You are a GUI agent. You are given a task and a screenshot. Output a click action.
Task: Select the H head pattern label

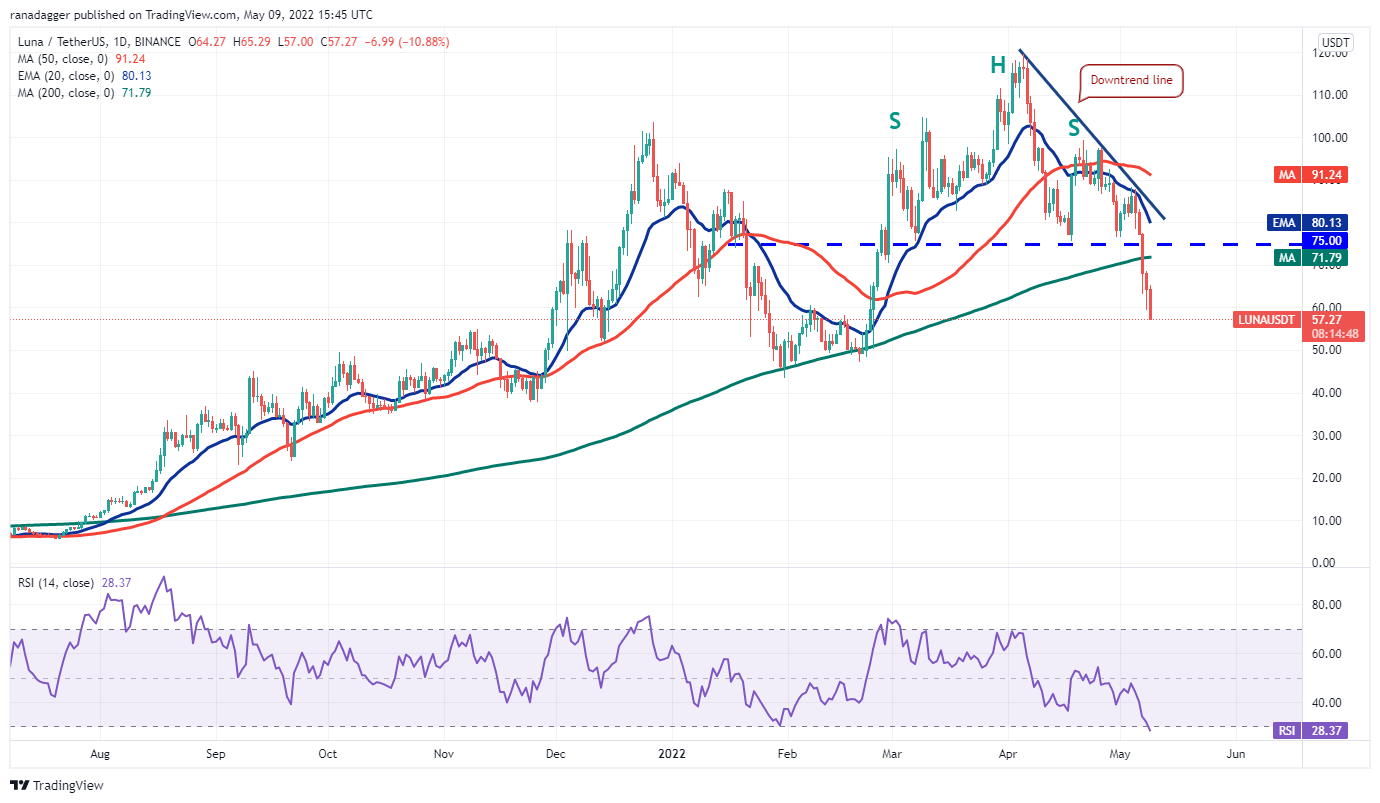[x=997, y=66]
